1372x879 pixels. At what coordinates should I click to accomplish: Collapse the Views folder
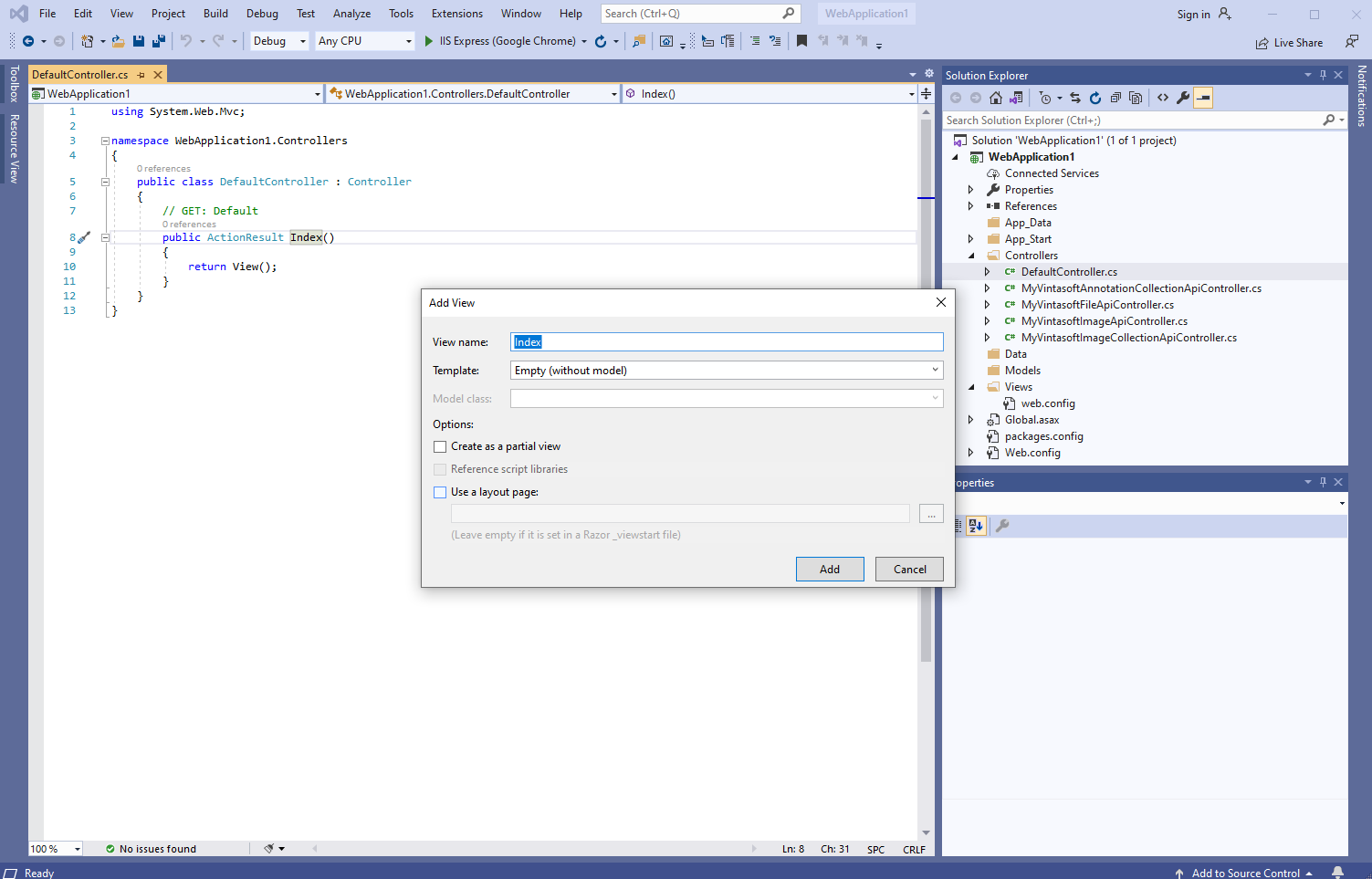pos(970,387)
